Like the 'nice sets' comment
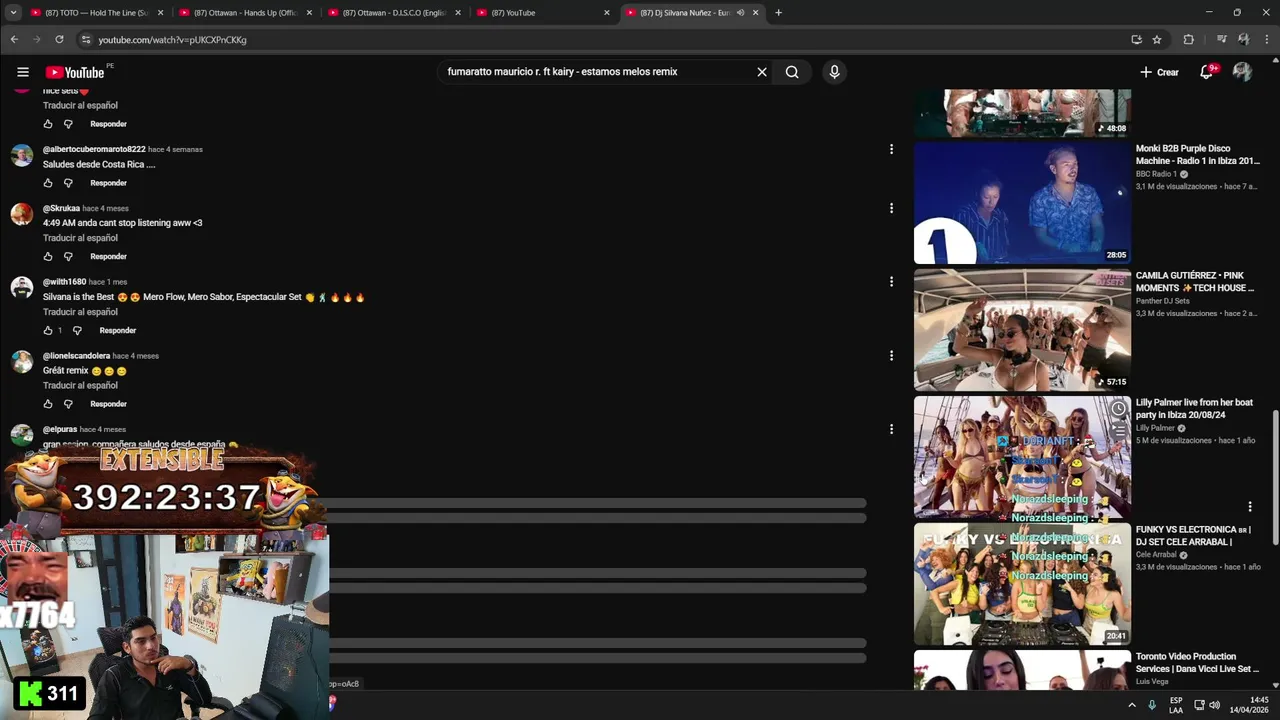1280x720 pixels. (x=48, y=124)
